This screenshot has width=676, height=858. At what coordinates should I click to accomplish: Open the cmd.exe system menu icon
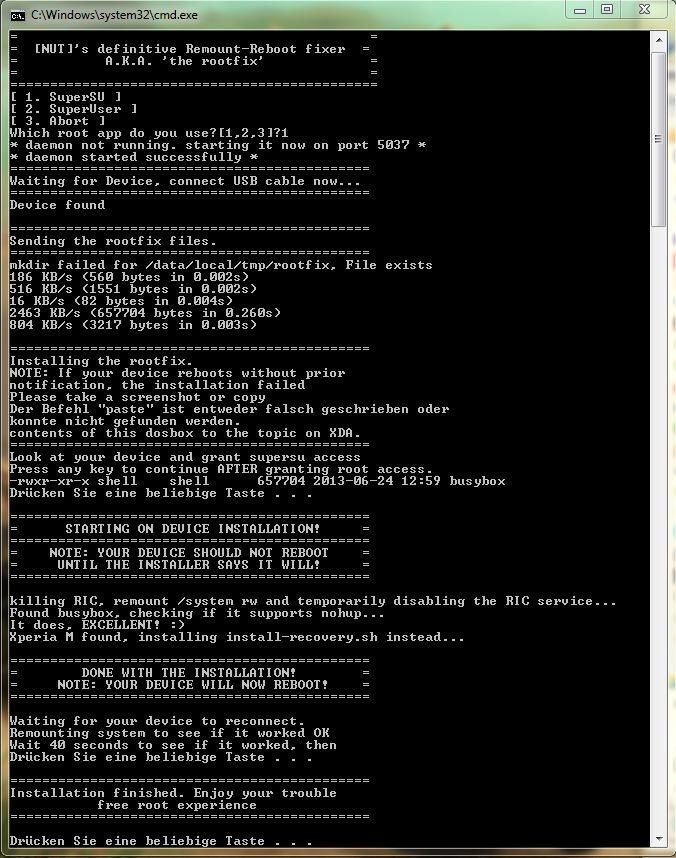18,15
